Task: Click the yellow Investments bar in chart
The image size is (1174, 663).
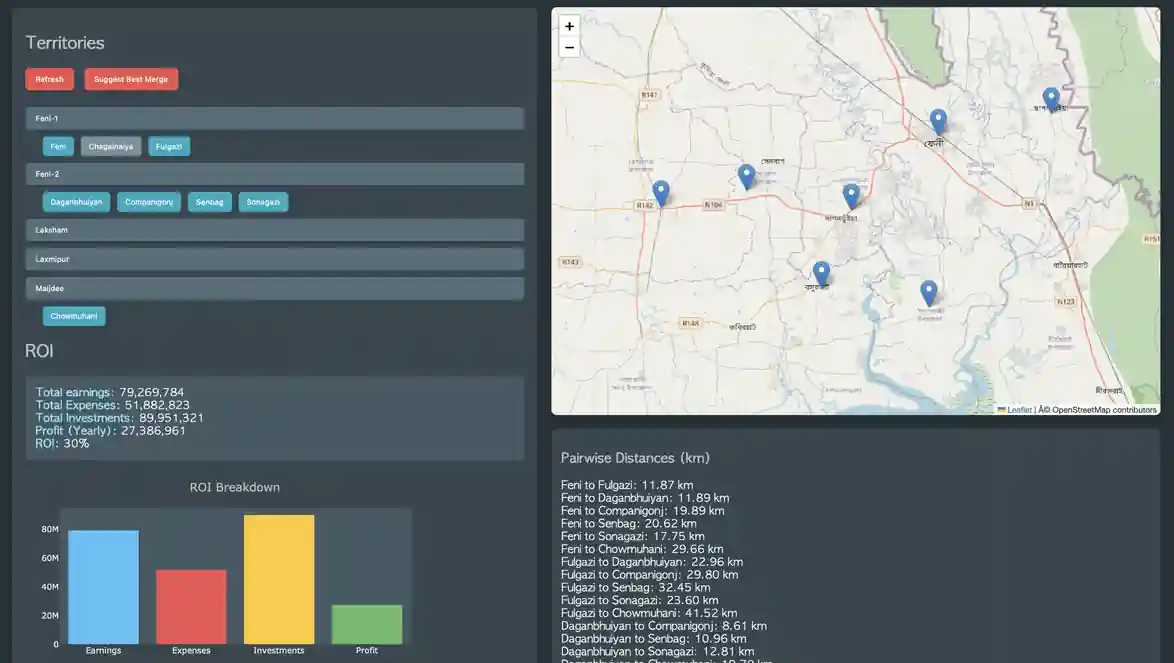Action: (x=279, y=579)
